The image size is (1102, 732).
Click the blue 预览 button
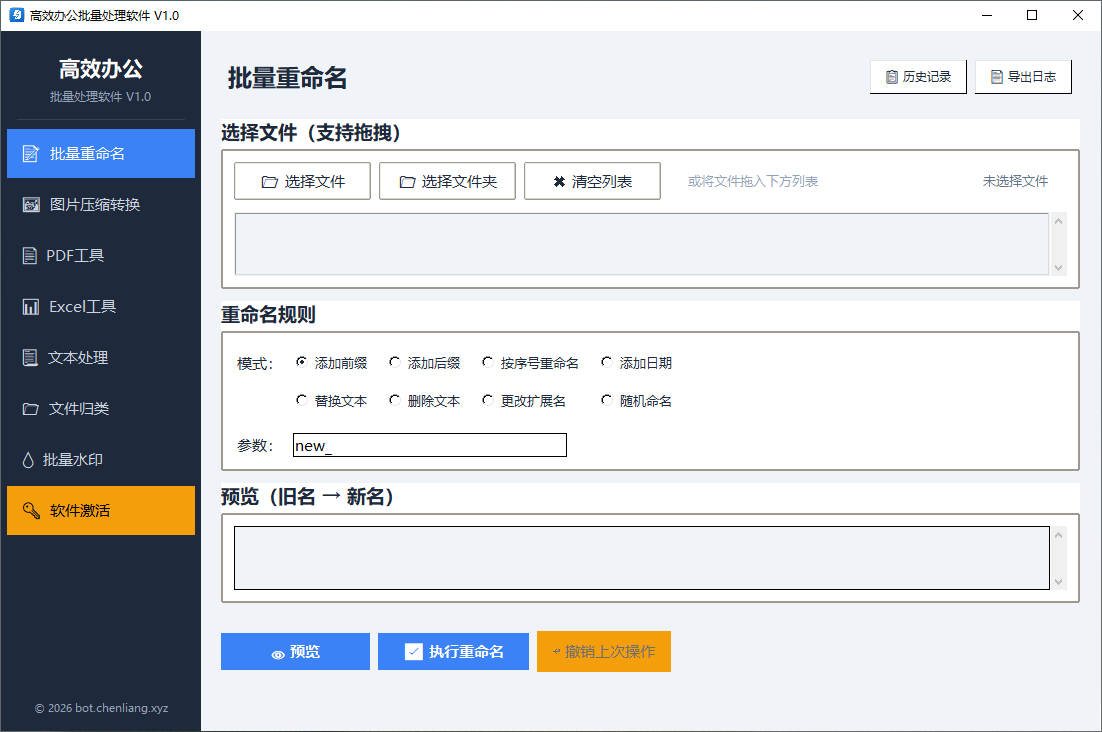295,652
